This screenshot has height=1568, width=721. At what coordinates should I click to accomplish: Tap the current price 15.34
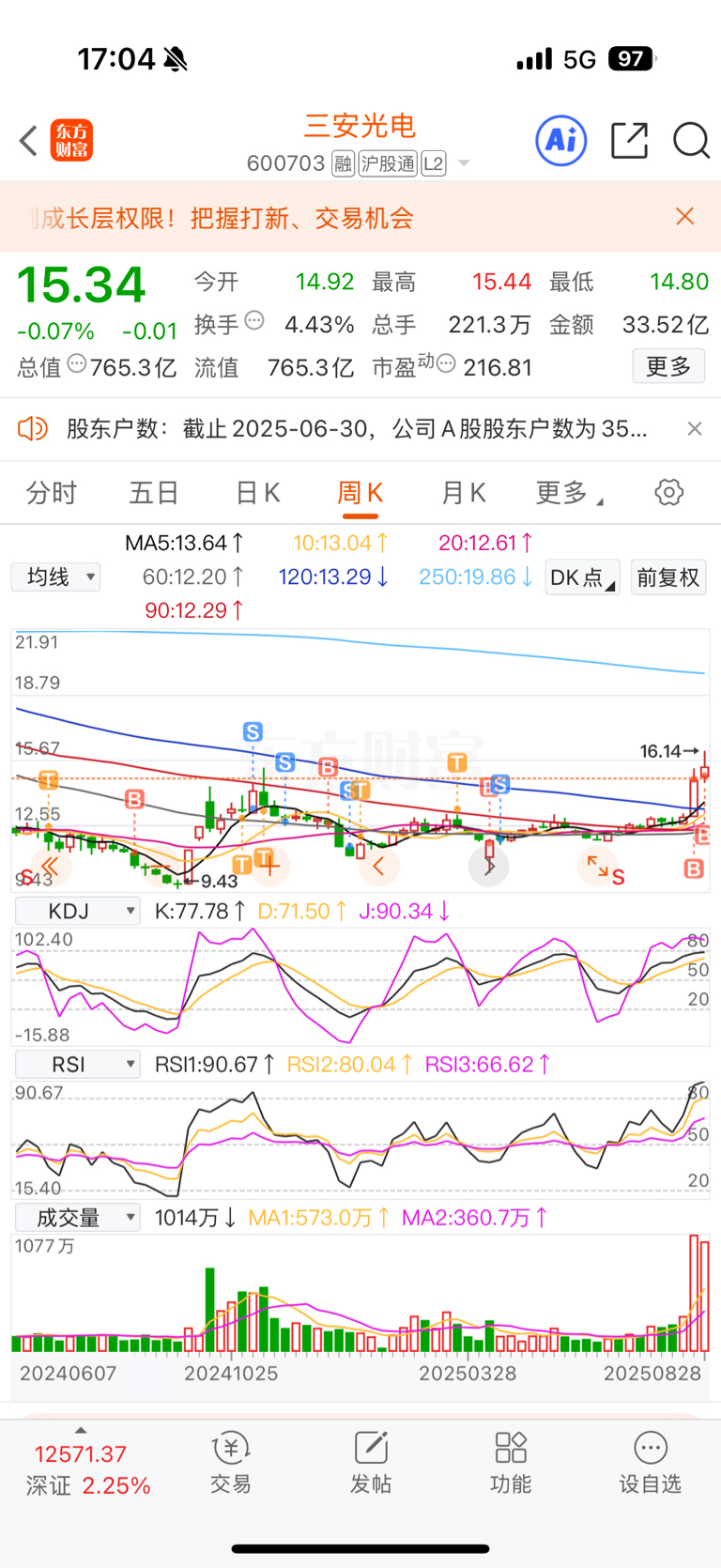tap(82, 284)
